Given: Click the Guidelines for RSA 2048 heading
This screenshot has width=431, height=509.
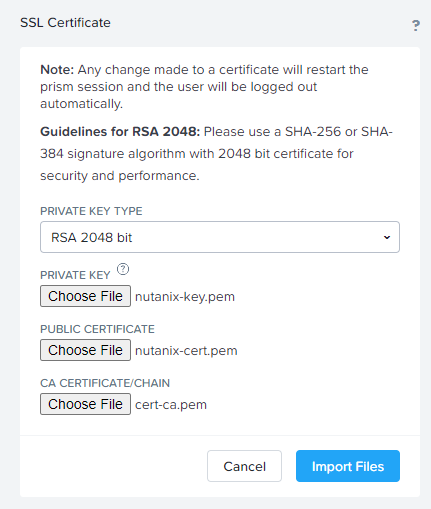Looking at the screenshot, I should [x=120, y=132].
